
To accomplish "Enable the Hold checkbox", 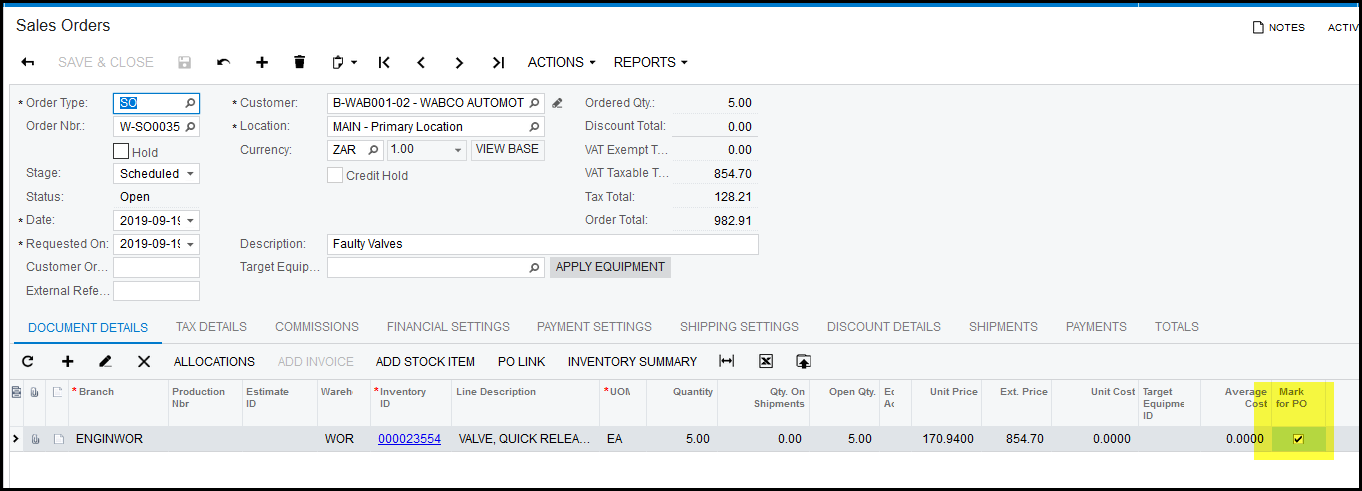I will coord(121,152).
